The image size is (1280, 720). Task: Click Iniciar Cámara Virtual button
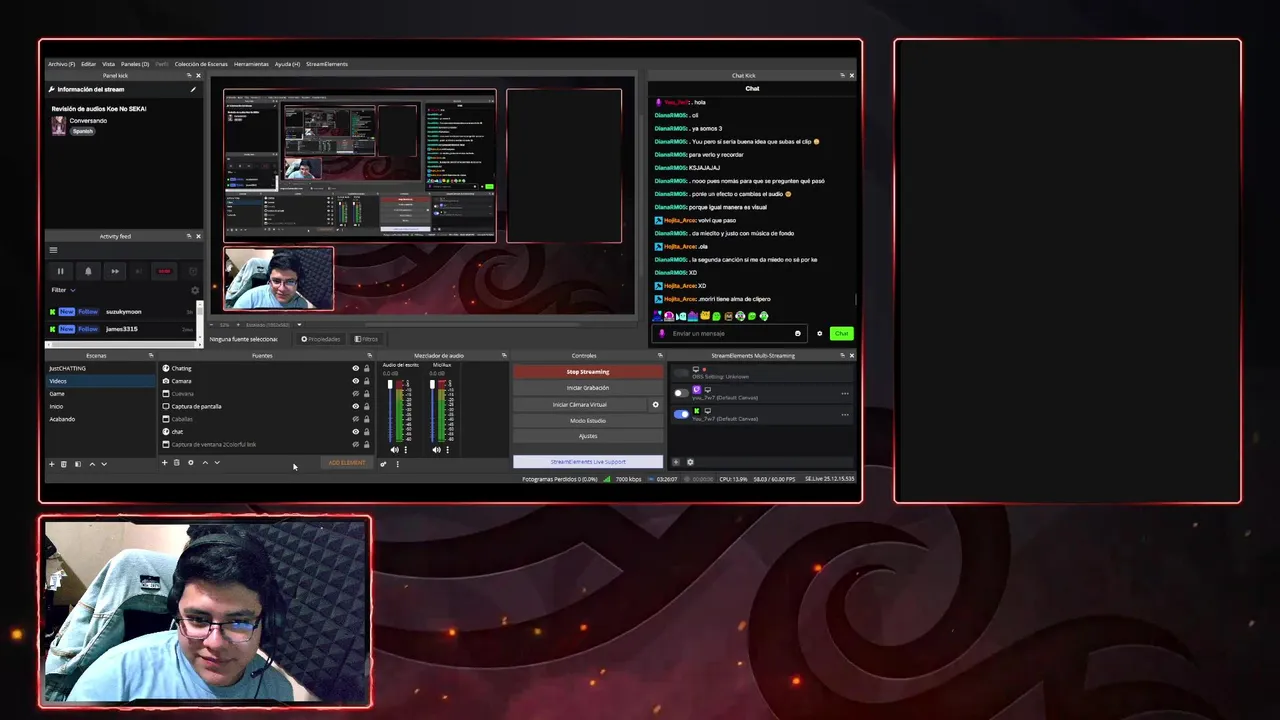[580, 405]
